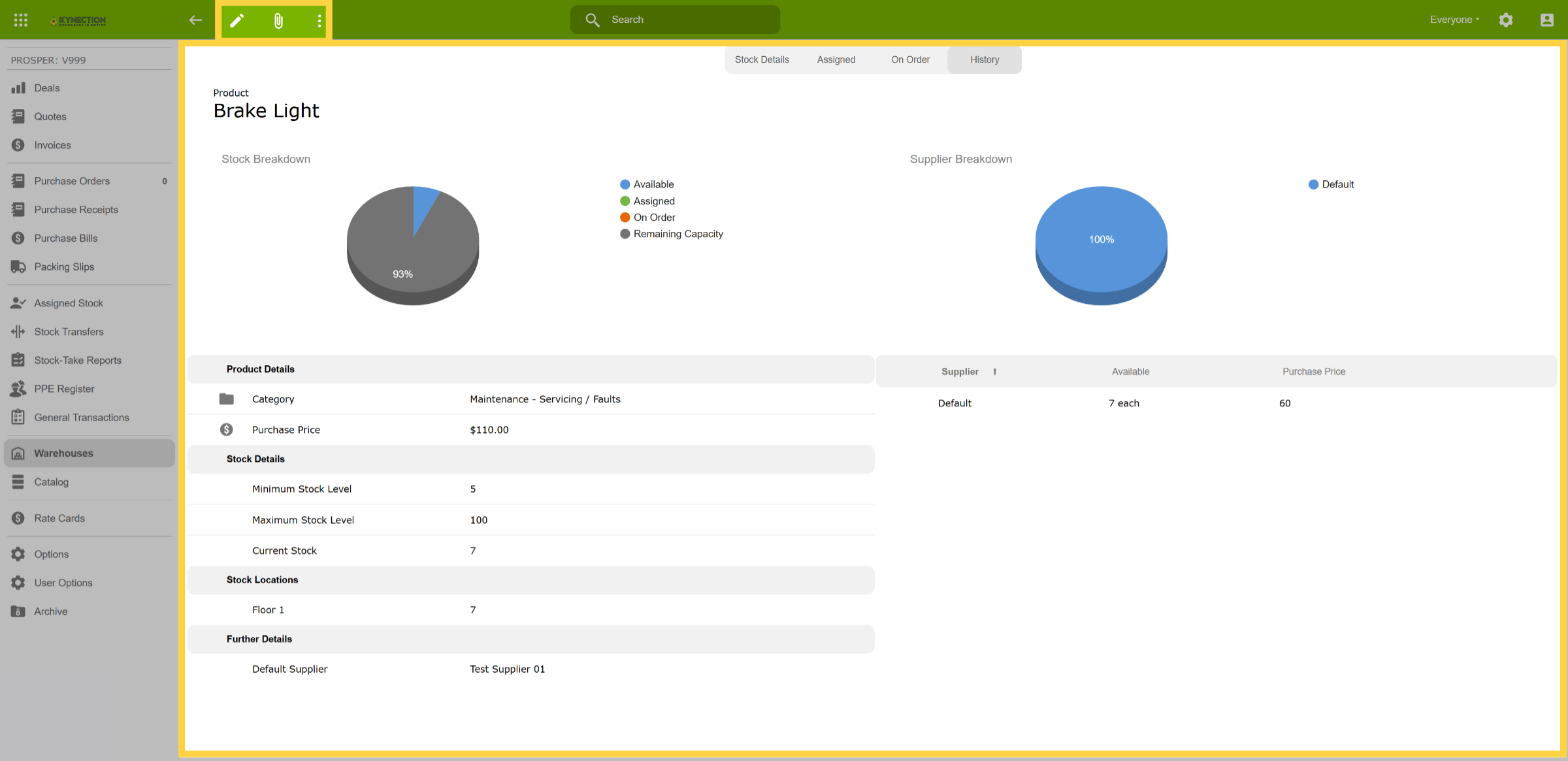Toggle Remaining Capacity legend entry
Viewport: 1568px width, 761px height.
coord(672,234)
